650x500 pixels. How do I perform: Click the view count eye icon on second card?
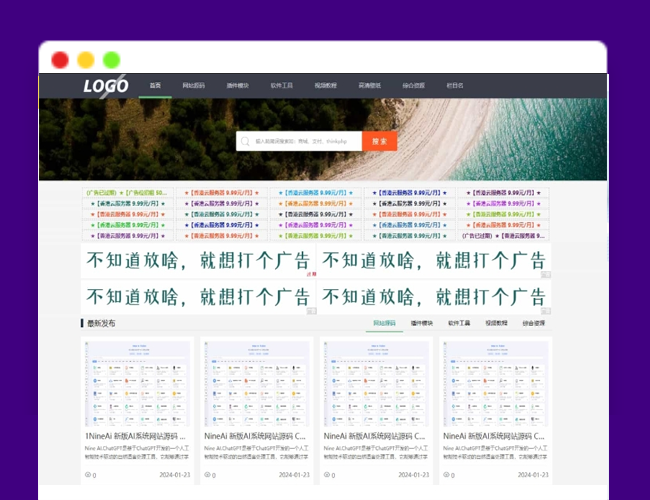[x=208, y=475]
